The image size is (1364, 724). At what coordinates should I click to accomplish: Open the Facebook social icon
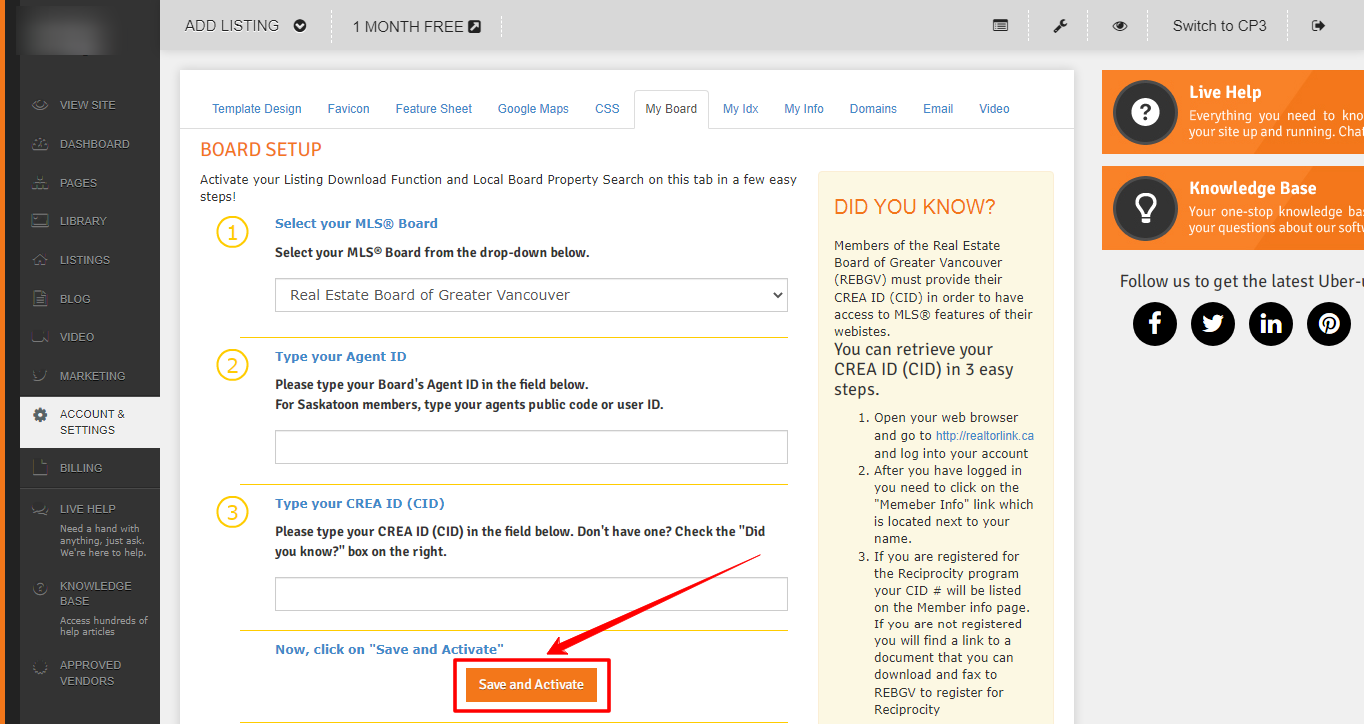point(1155,324)
